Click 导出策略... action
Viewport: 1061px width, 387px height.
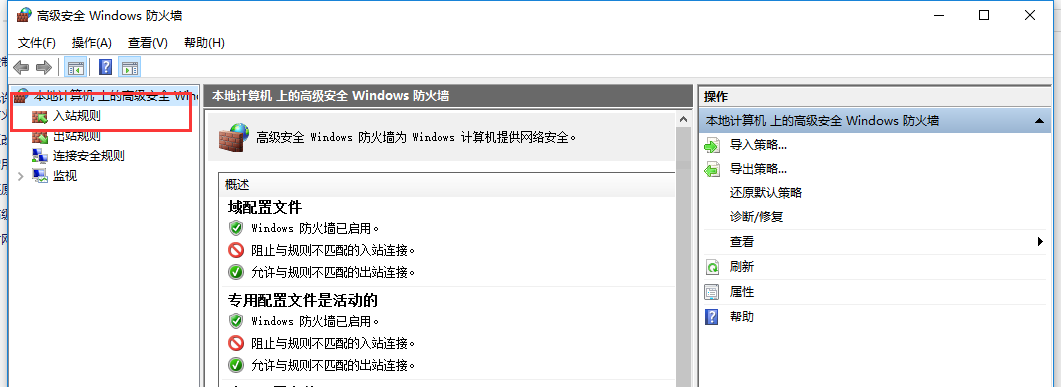pos(758,169)
